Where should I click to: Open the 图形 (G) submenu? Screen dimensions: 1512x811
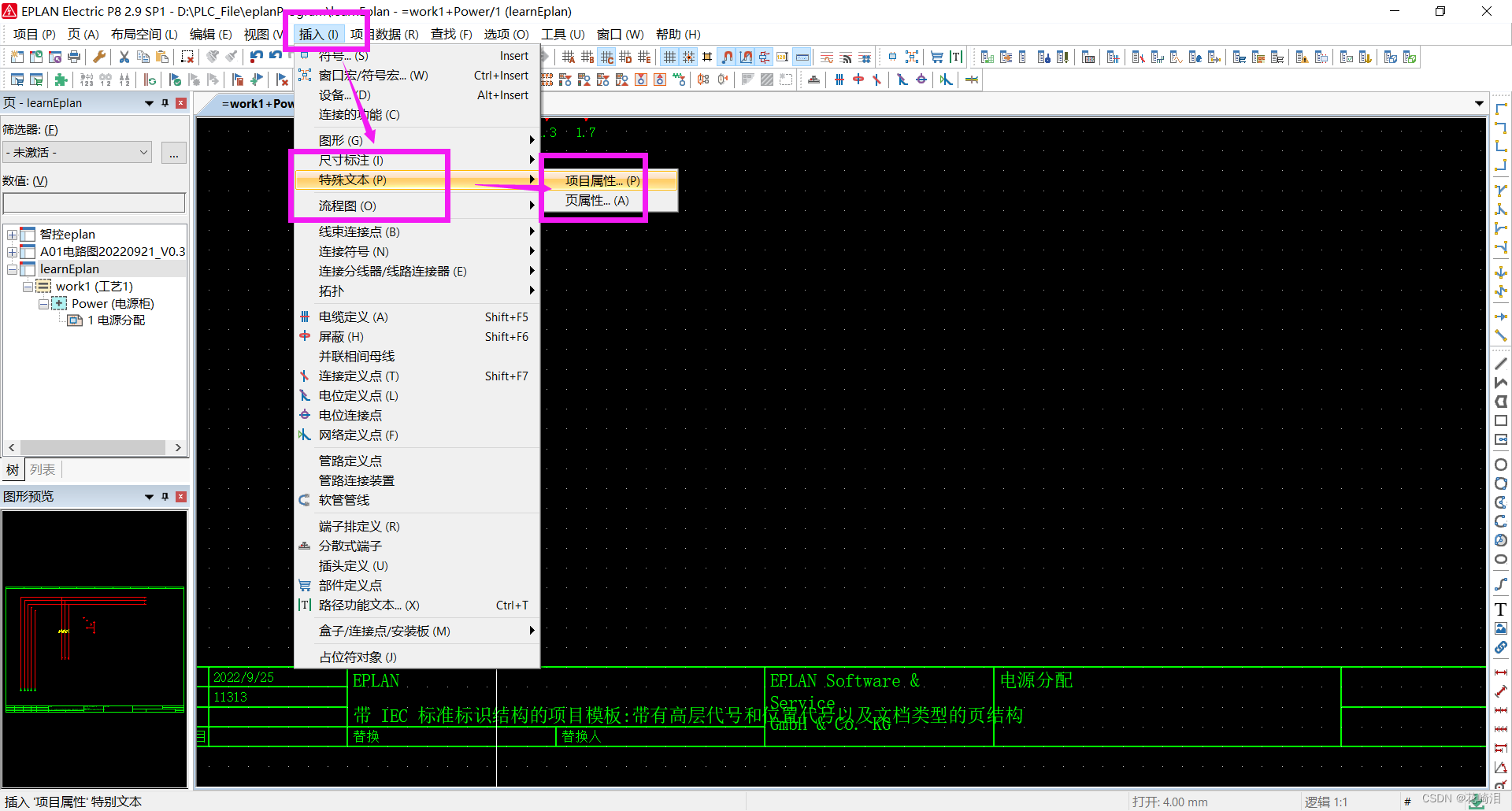click(417, 140)
